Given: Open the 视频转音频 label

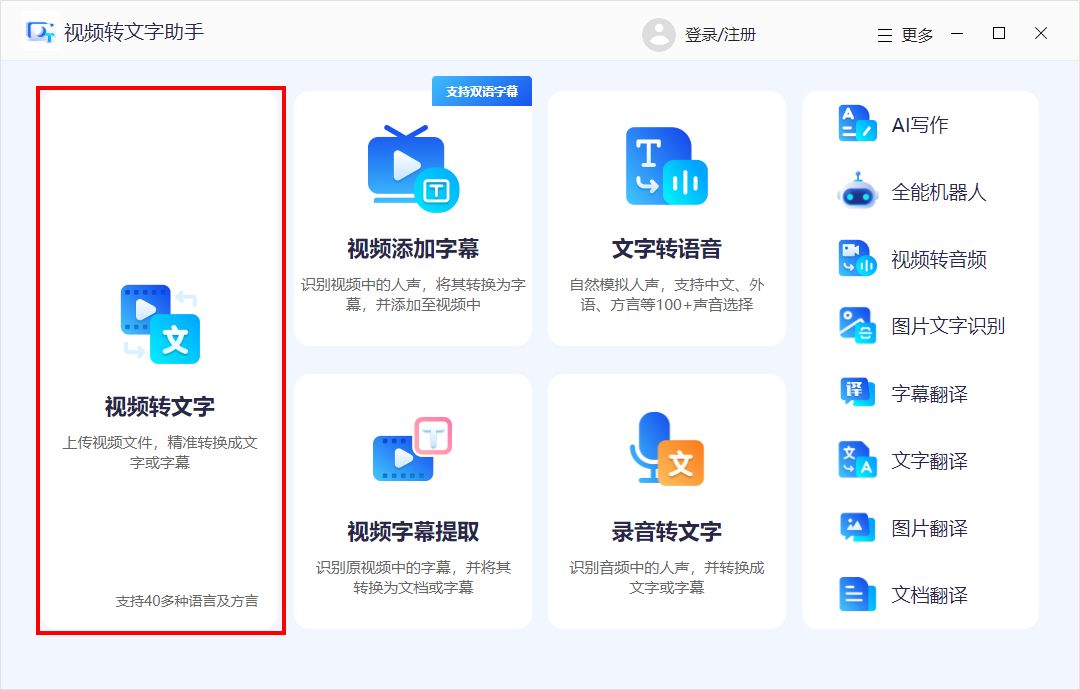Looking at the screenshot, I should coord(938,260).
